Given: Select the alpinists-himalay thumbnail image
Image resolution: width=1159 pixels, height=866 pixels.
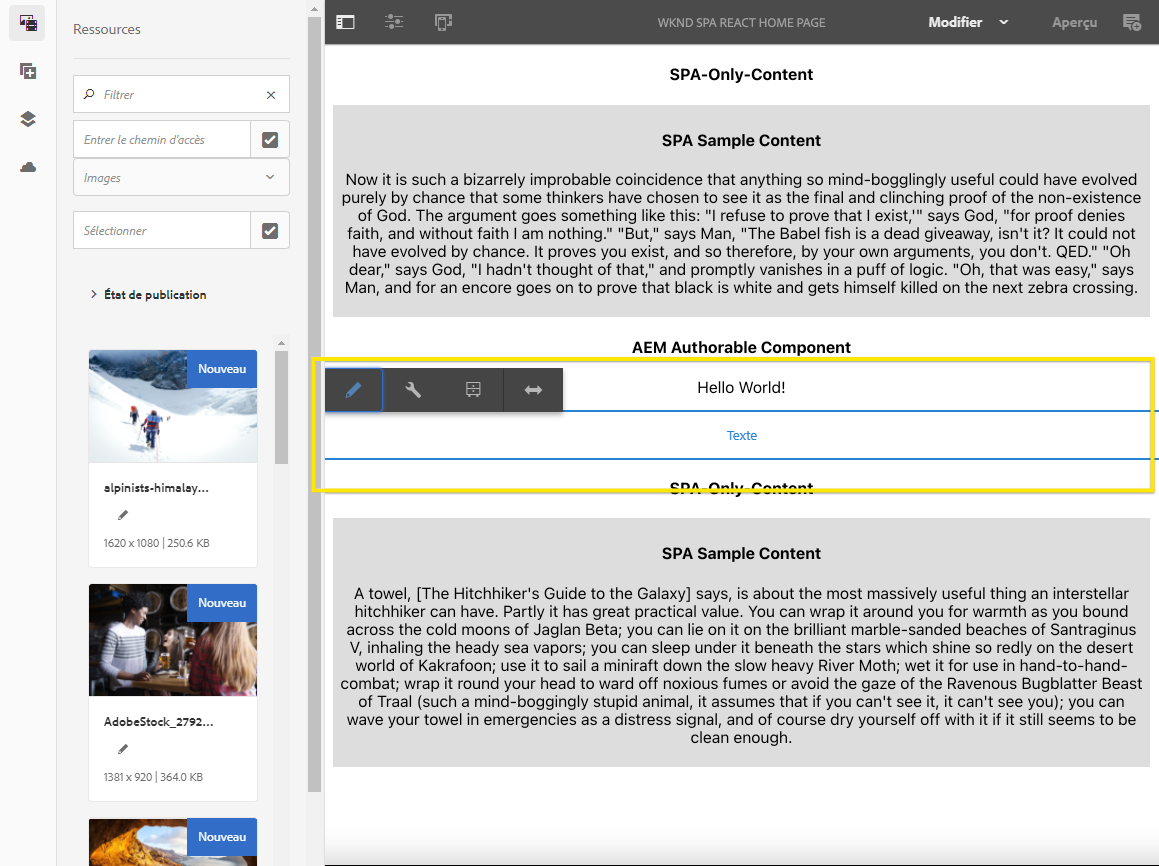Looking at the screenshot, I should (173, 406).
